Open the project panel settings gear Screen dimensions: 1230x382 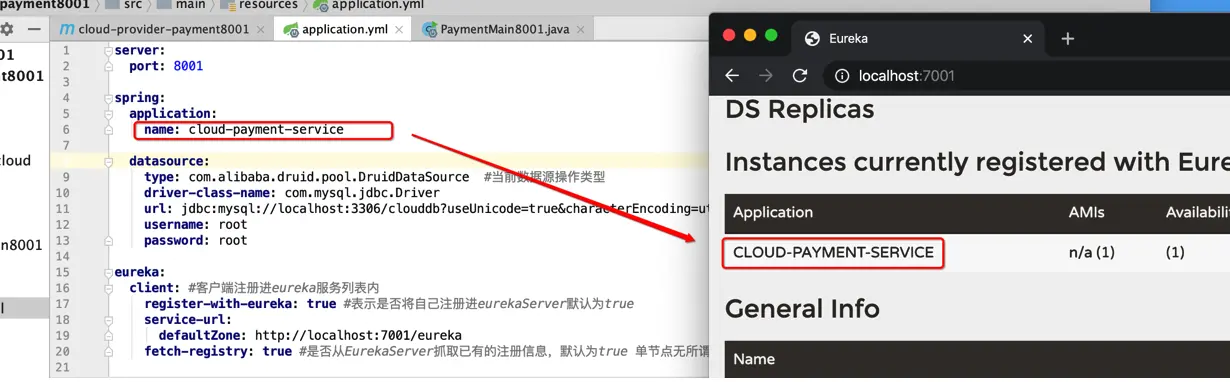coord(7,30)
